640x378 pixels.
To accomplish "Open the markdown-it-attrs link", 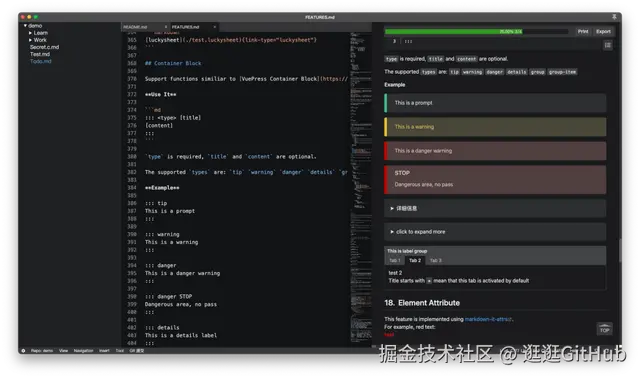I will 488,319.
